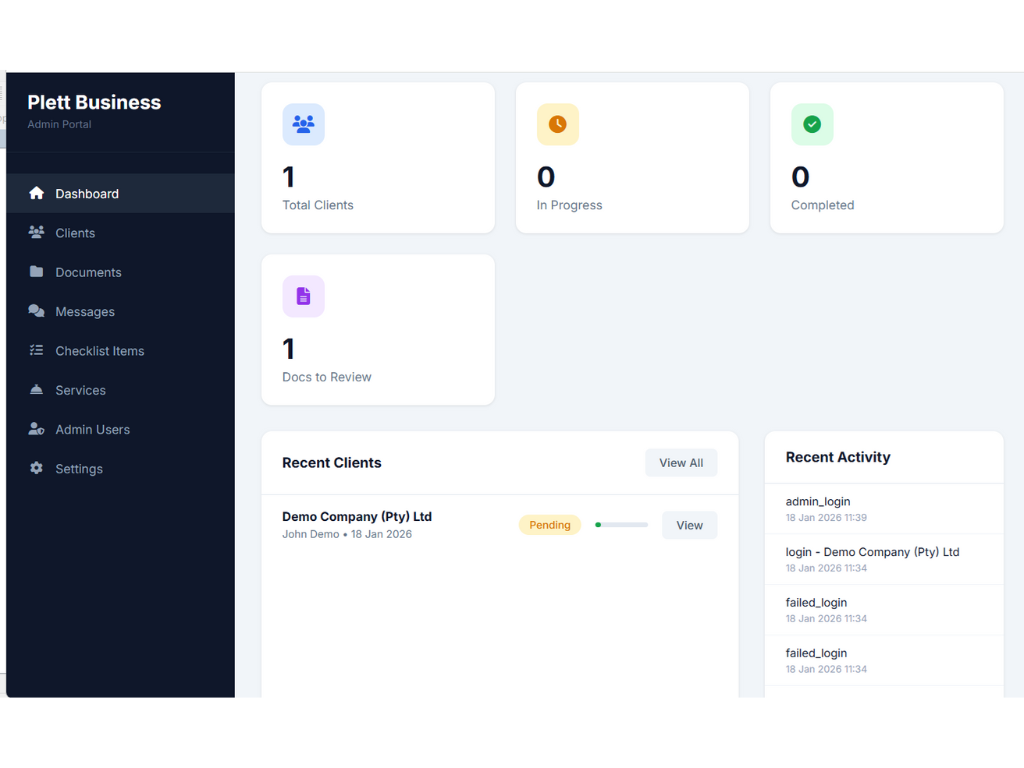Click the Demo Company progress bar
1024x768 pixels.
621,524
